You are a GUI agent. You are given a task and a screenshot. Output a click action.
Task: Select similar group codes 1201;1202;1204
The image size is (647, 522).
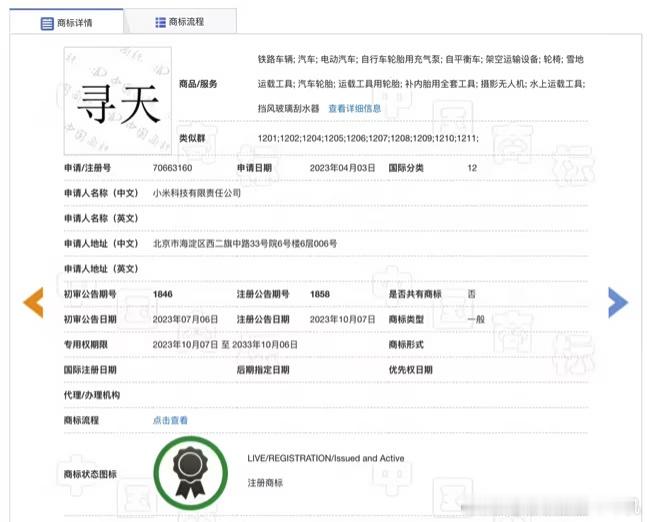click(x=290, y=138)
